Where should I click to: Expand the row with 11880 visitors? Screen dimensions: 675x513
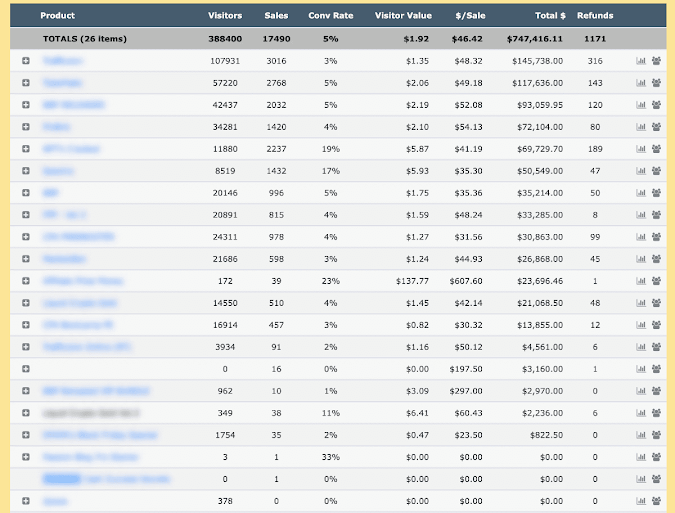click(x=26, y=149)
